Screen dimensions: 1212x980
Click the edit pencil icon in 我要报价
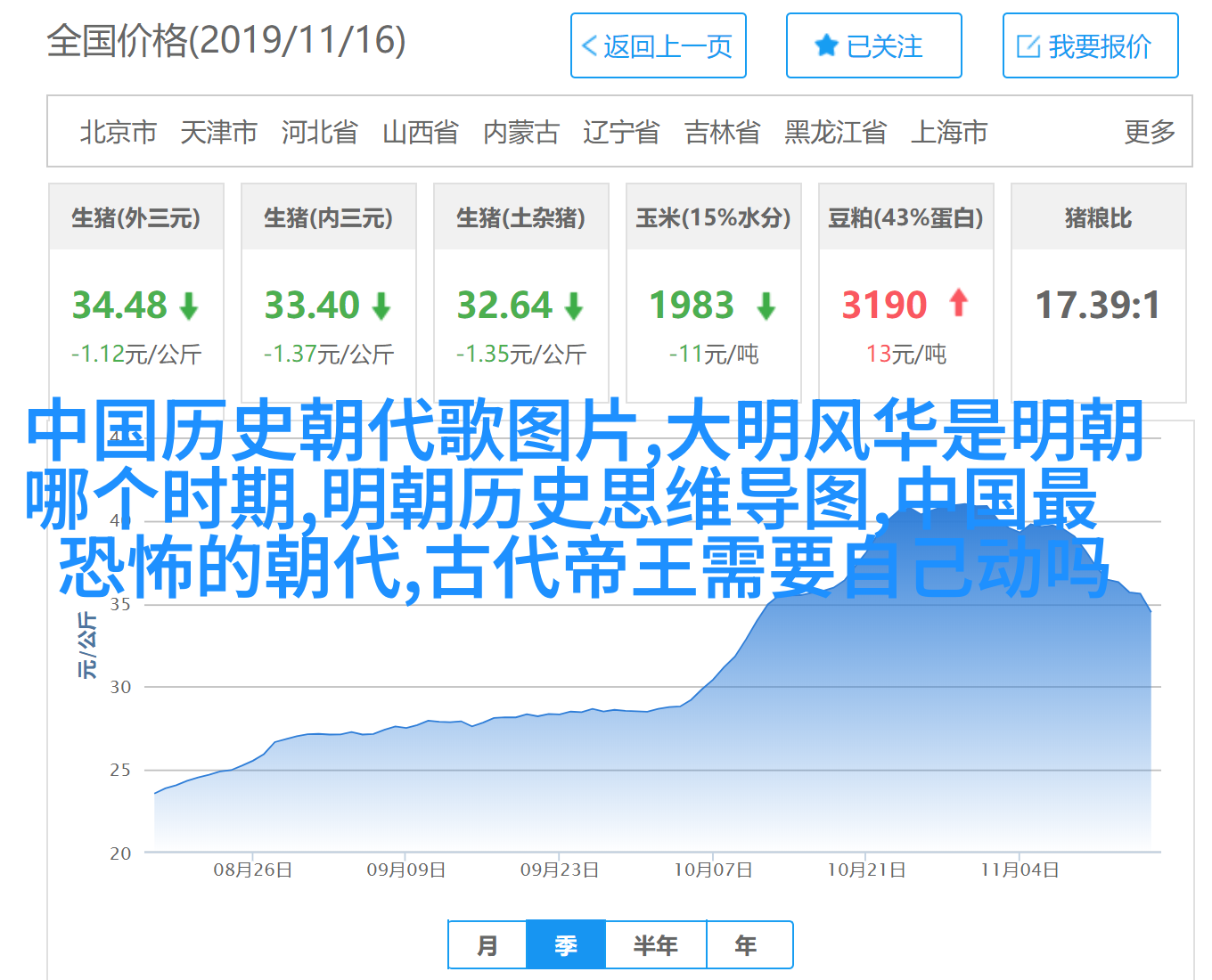(1028, 46)
